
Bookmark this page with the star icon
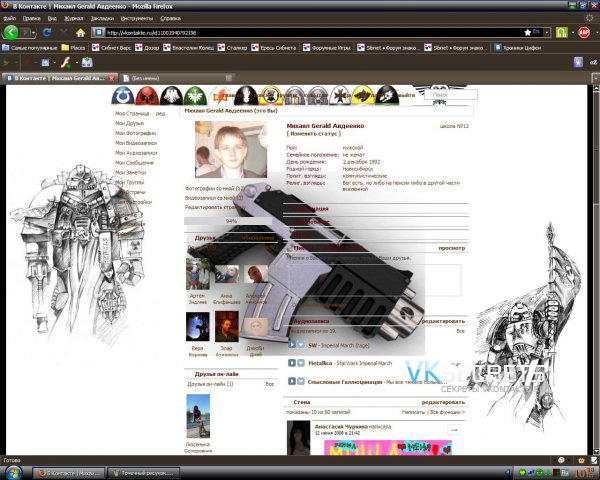[x=527, y=33]
